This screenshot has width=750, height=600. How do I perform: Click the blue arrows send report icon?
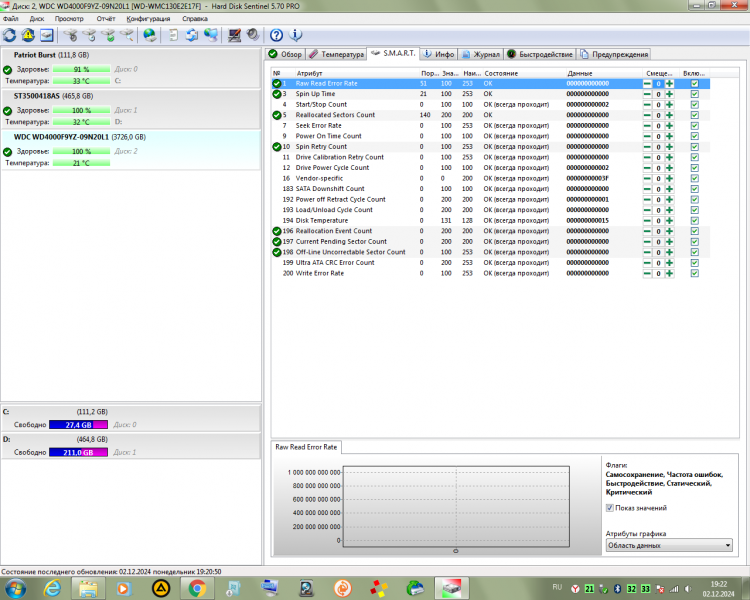pyautogui.click(x=192, y=35)
